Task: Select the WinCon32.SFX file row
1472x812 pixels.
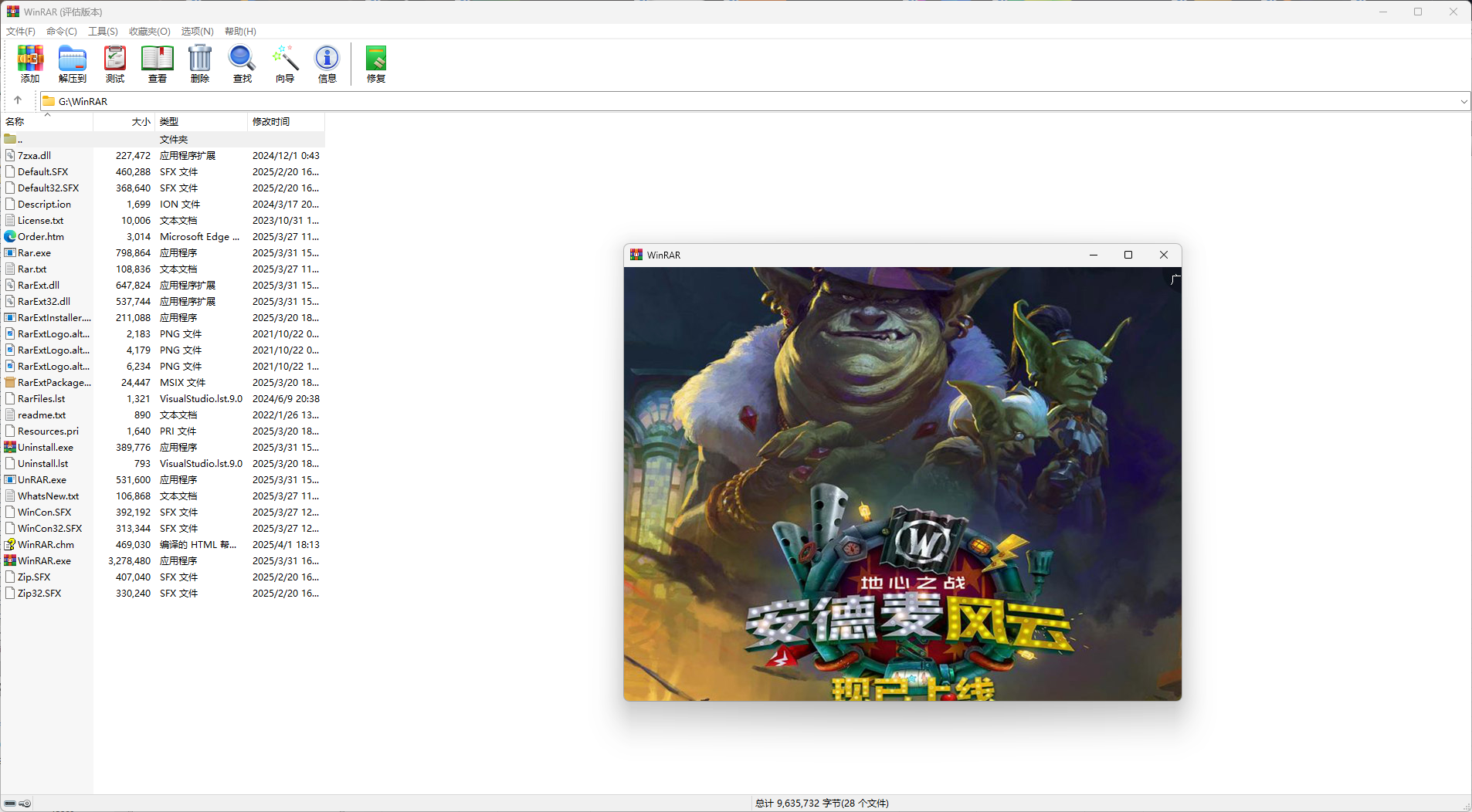Action: (x=162, y=528)
